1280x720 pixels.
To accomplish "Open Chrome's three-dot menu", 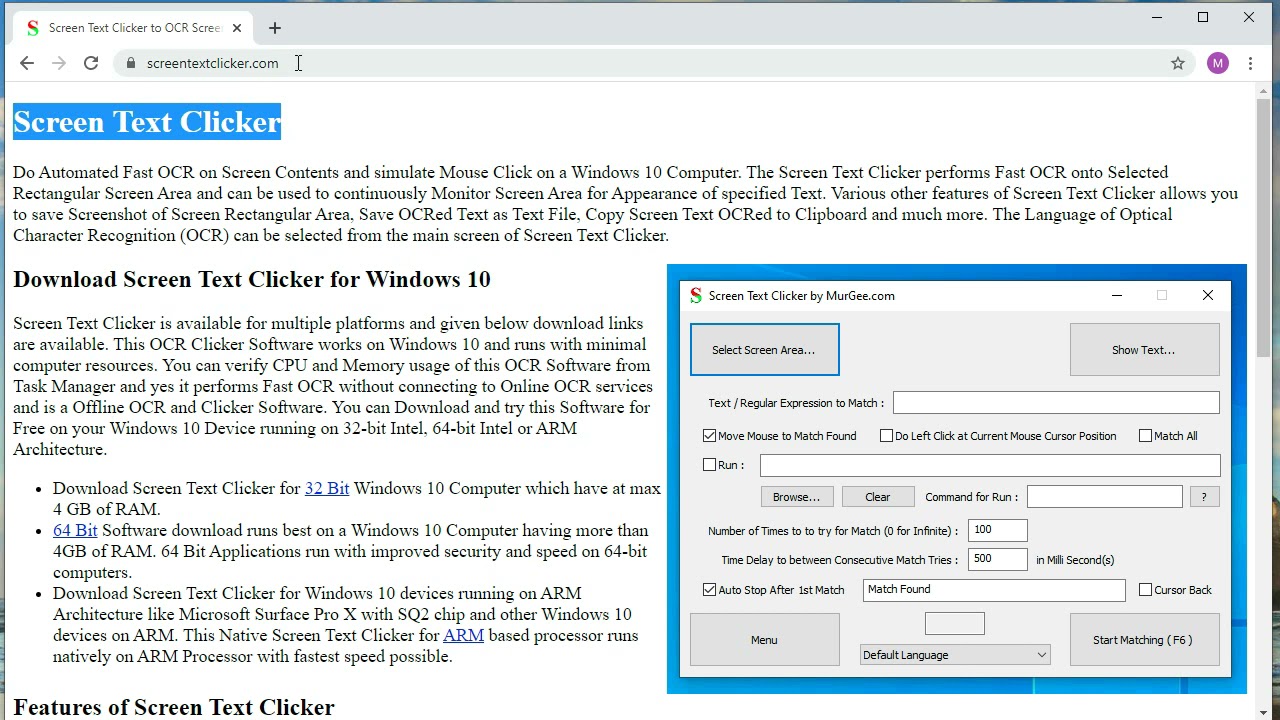I will coord(1250,63).
